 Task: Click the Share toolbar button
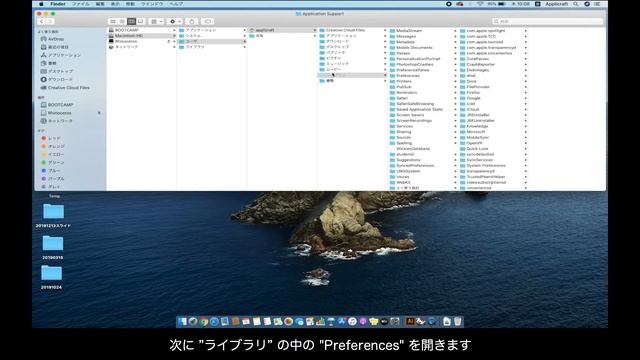(191, 21)
